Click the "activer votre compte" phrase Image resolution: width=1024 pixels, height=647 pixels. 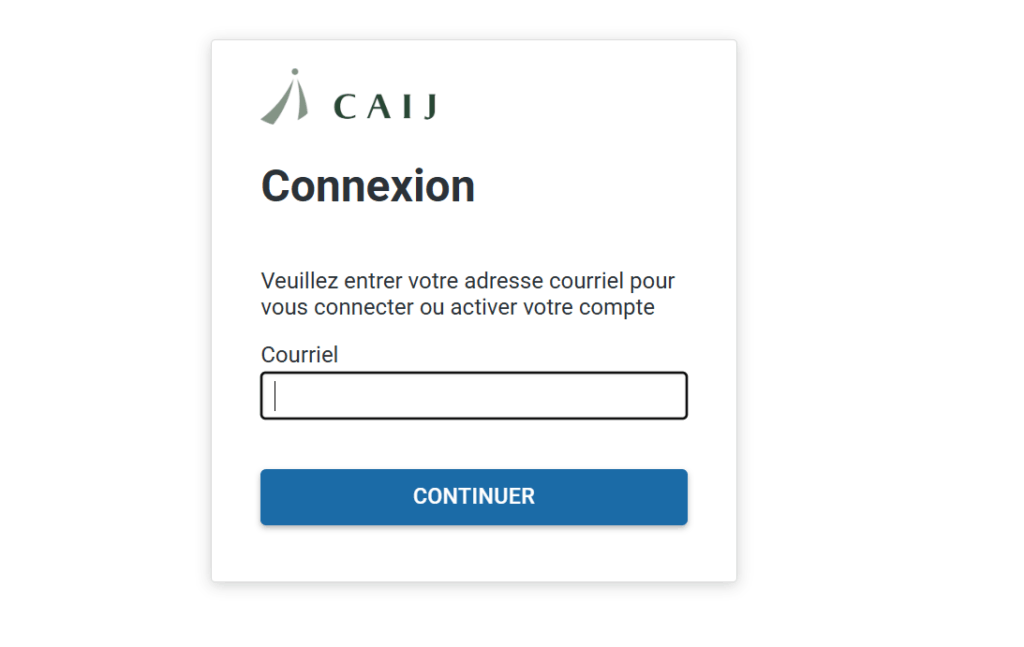[552, 307]
